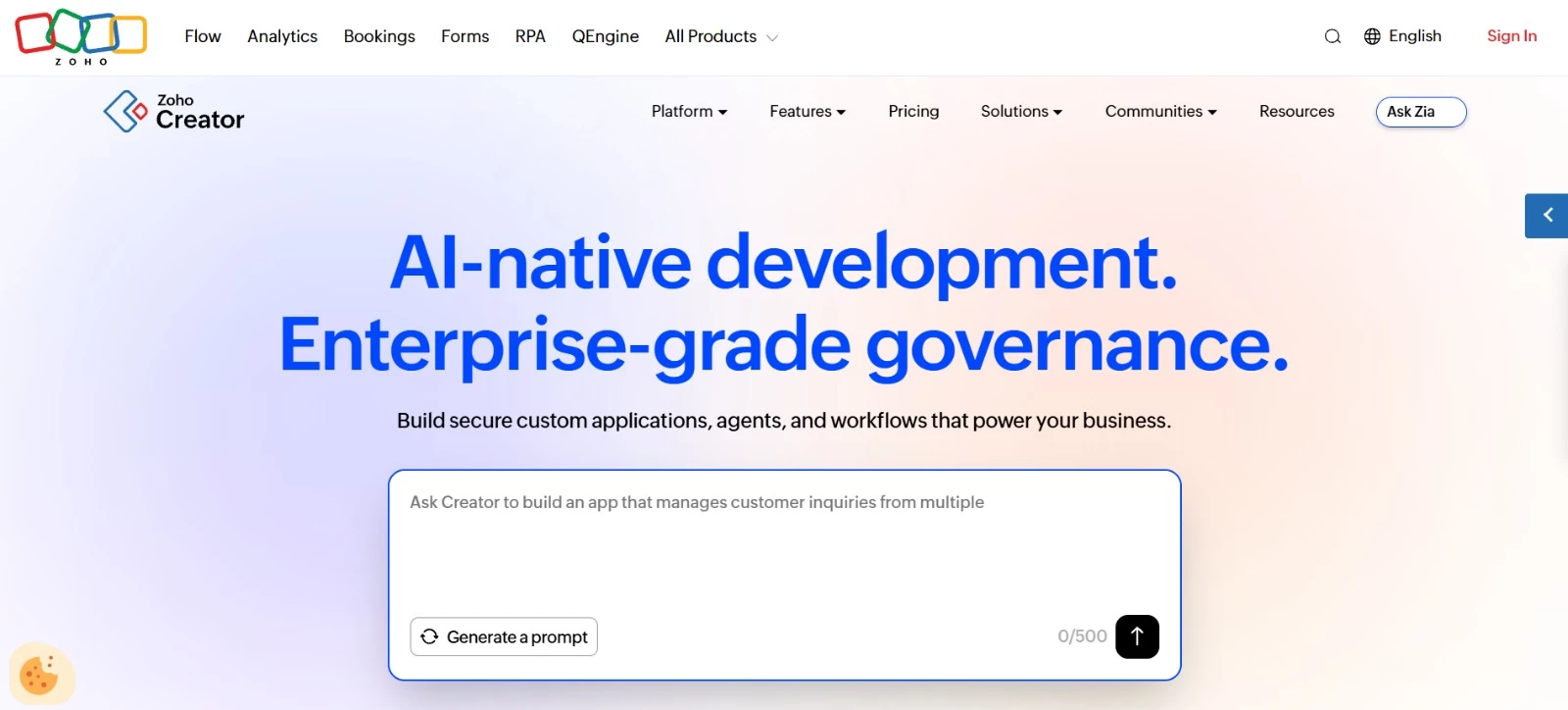
Task: Open the cookie preferences icon
Action: (40, 675)
